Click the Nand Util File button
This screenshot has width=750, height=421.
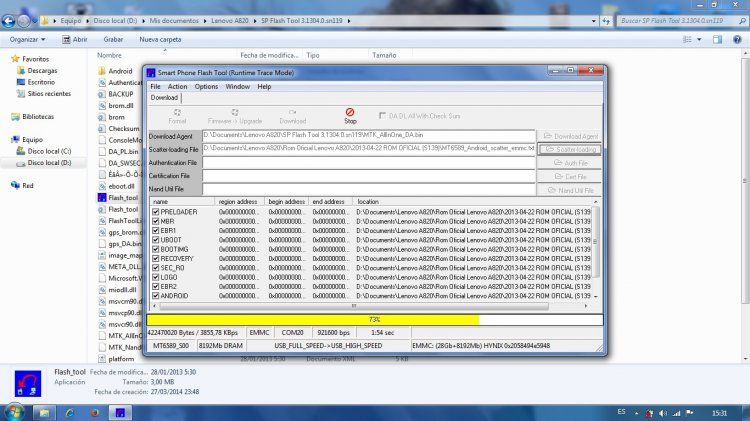tap(570, 190)
